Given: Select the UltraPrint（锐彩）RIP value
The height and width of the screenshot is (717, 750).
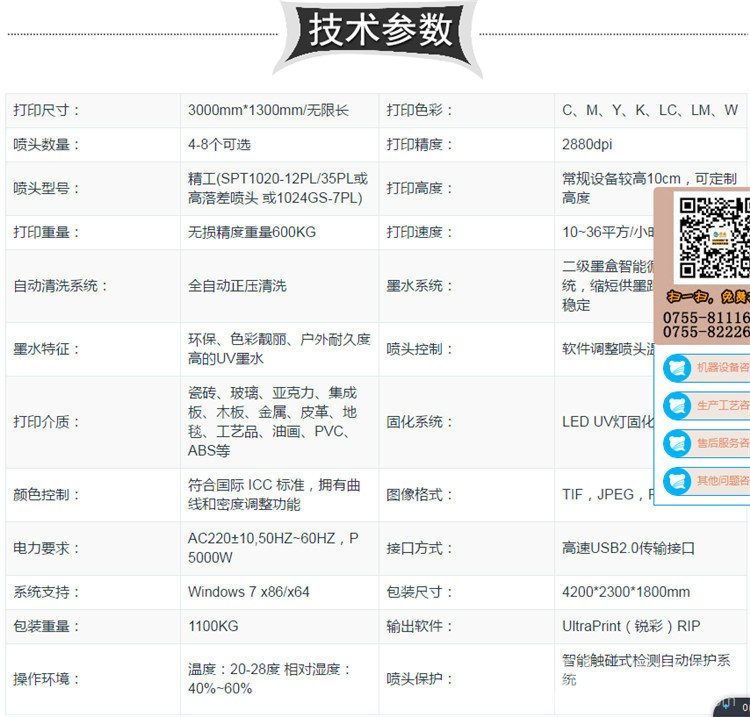Looking at the screenshot, I should 631,626.
